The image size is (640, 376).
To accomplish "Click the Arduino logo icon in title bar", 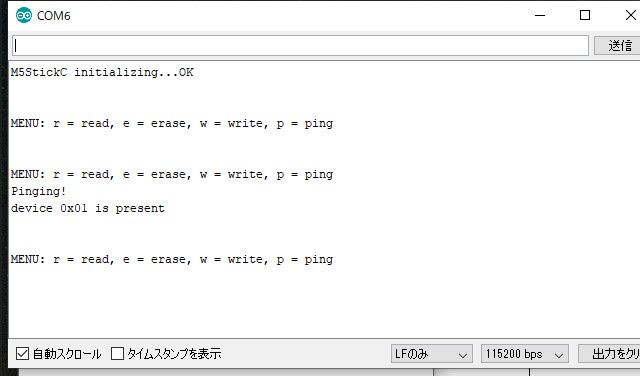I will [24, 16].
